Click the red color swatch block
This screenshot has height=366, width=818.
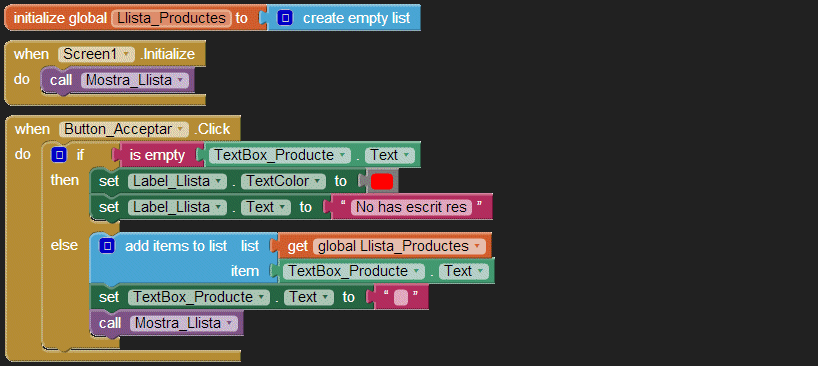coord(382,181)
